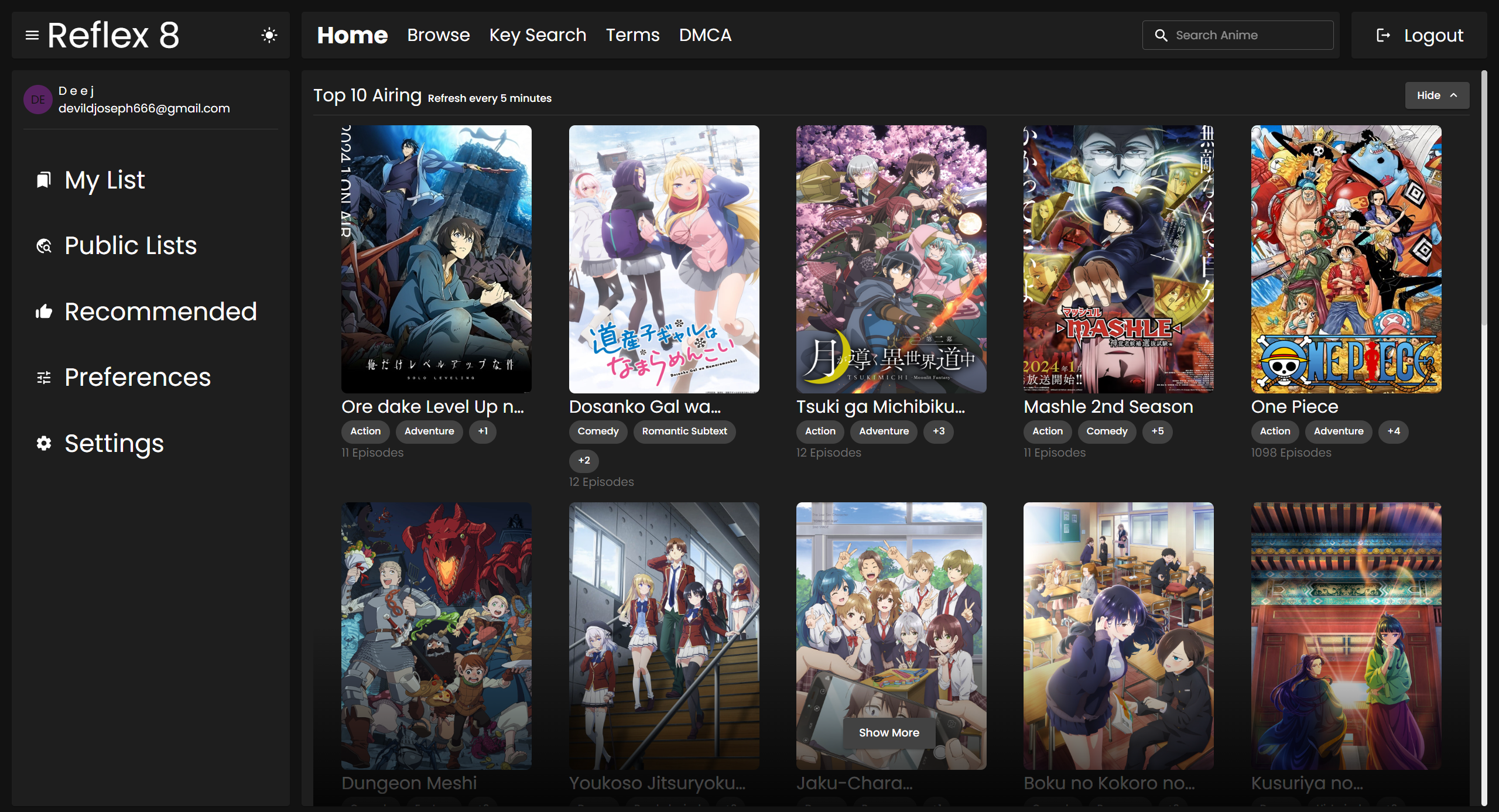Click Action tag under Ore dake Level Up
This screenshot has width=1499, height=812.
[x=365, y=431]
